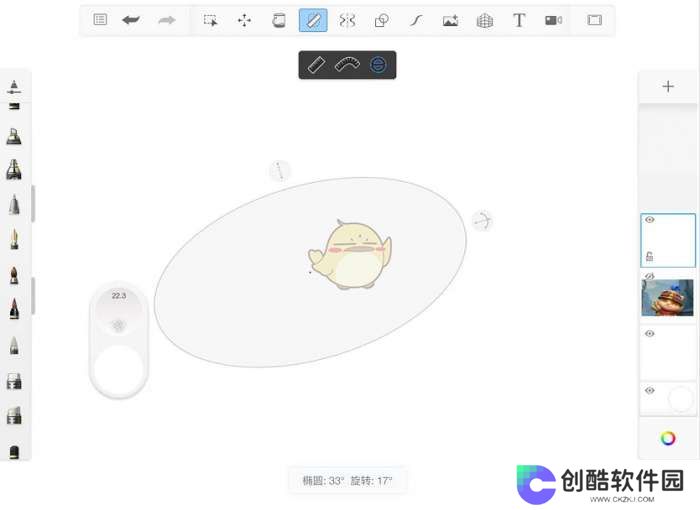Start time-lapse recording with camera icon
Screen dimensions: 700x510
(553, 20)
